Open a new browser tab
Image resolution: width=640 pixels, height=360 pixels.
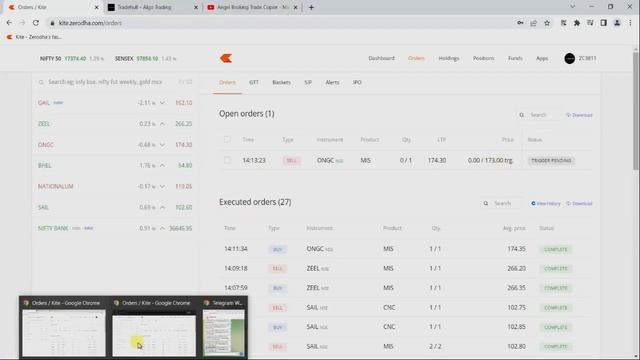click(311, 7)
